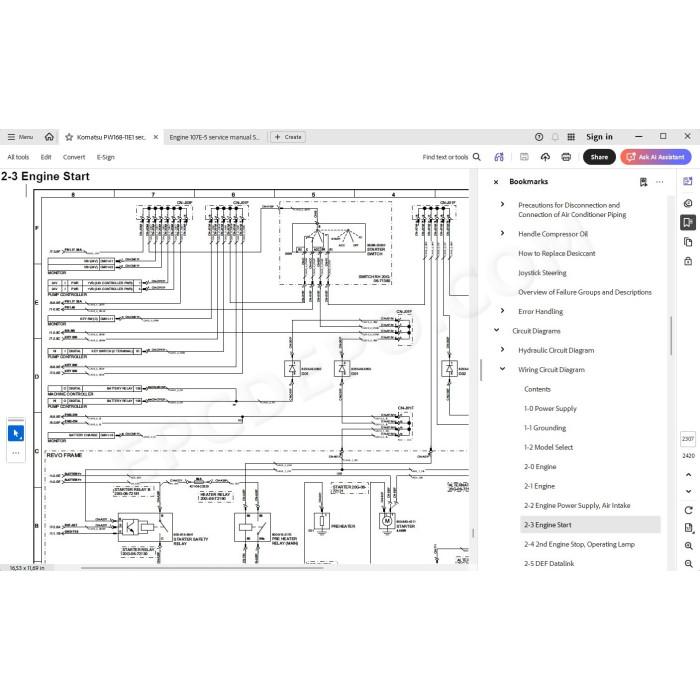Open 2-1 Engine bookmark
This screenshot has width=700, height=700.
tap(539, 486)
